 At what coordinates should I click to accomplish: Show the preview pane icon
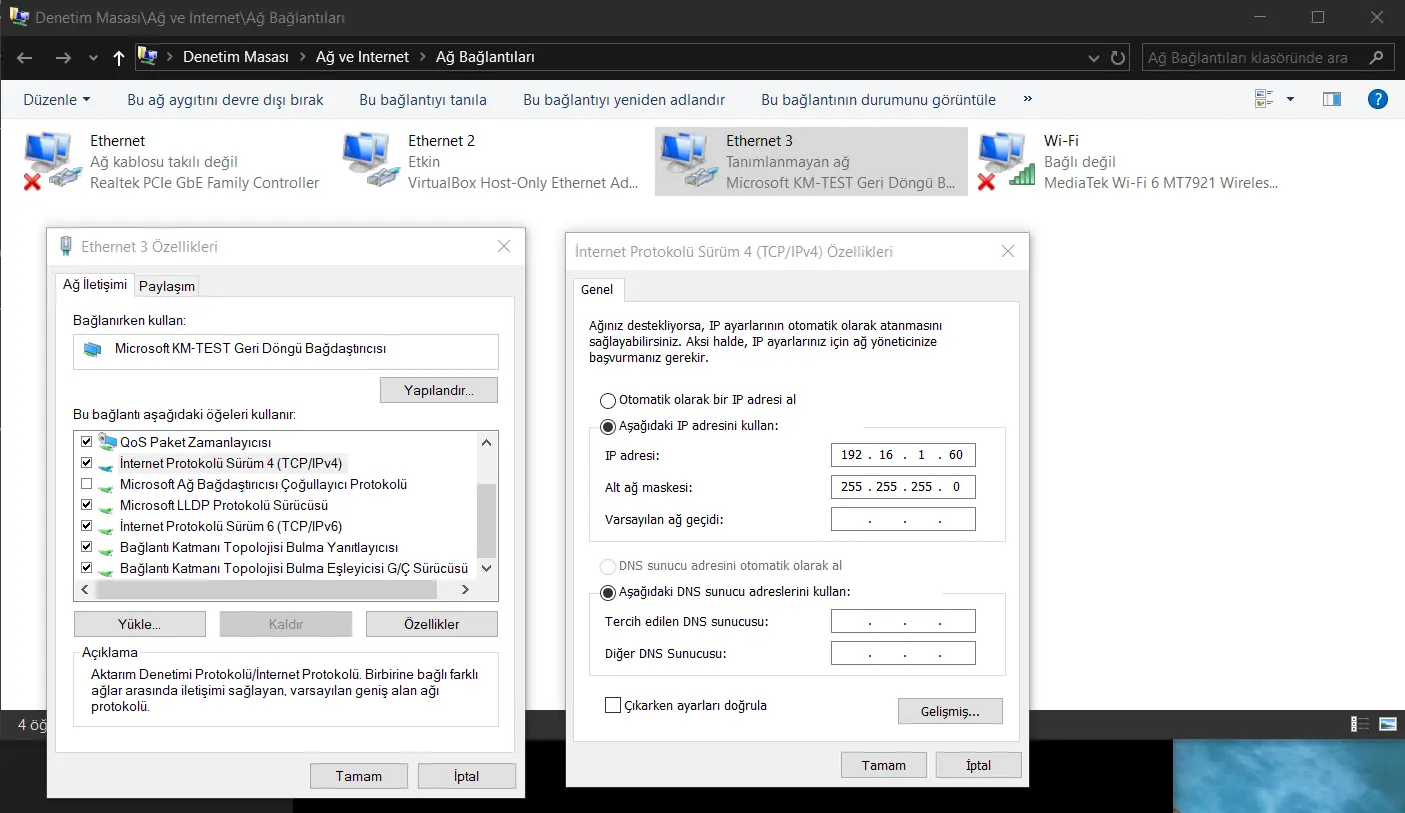[x=1331, y=98]
